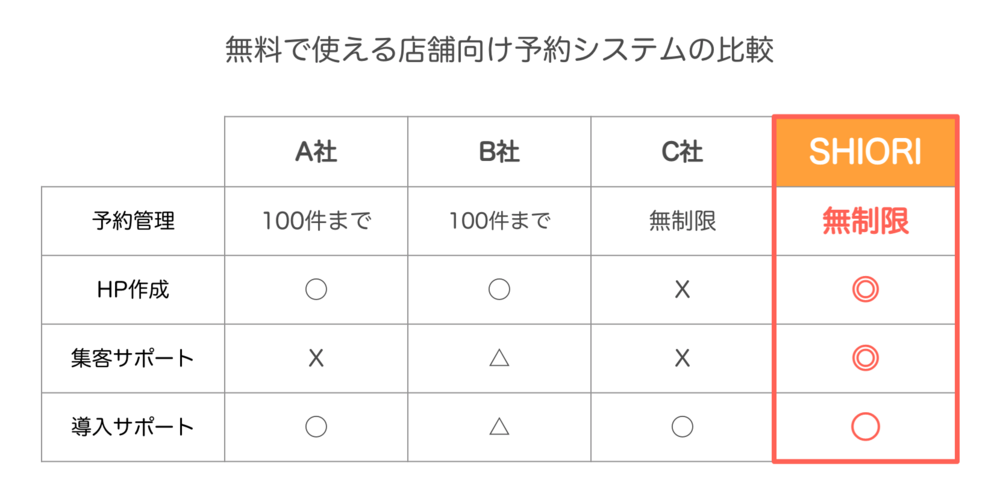Image resolution: width=1000 pixels, height=490 pixels.
Task: Click the title 無料で使える店舗向け予約システムの比較
Action: pyautogui.click(x=500, y=50)
